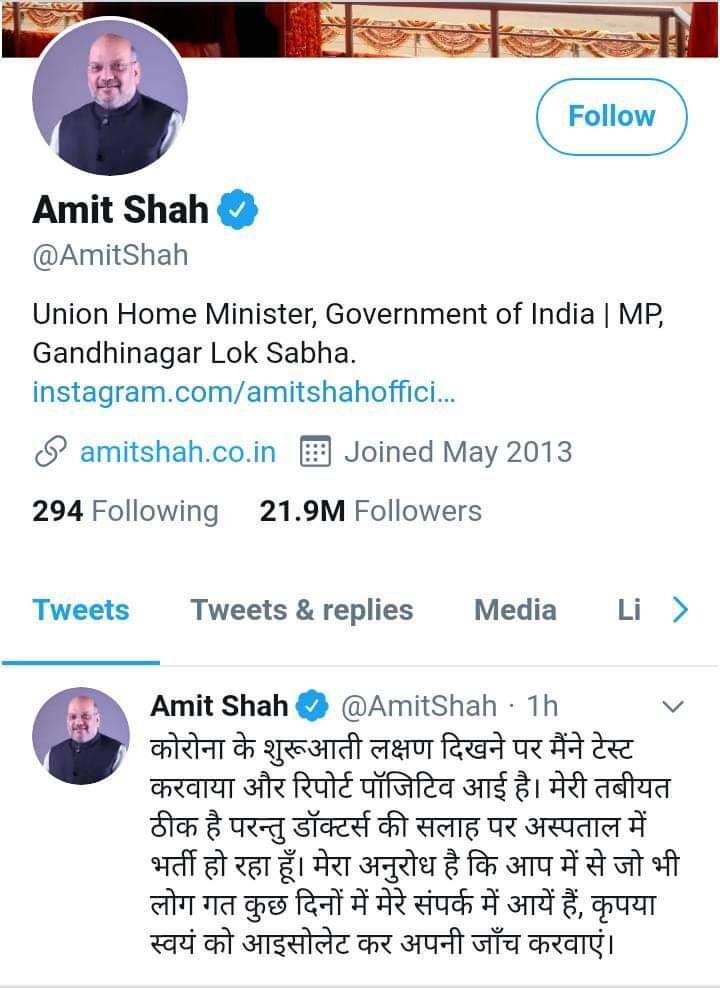Expand tweet options down-arrow menu

[x=673, y=707]
